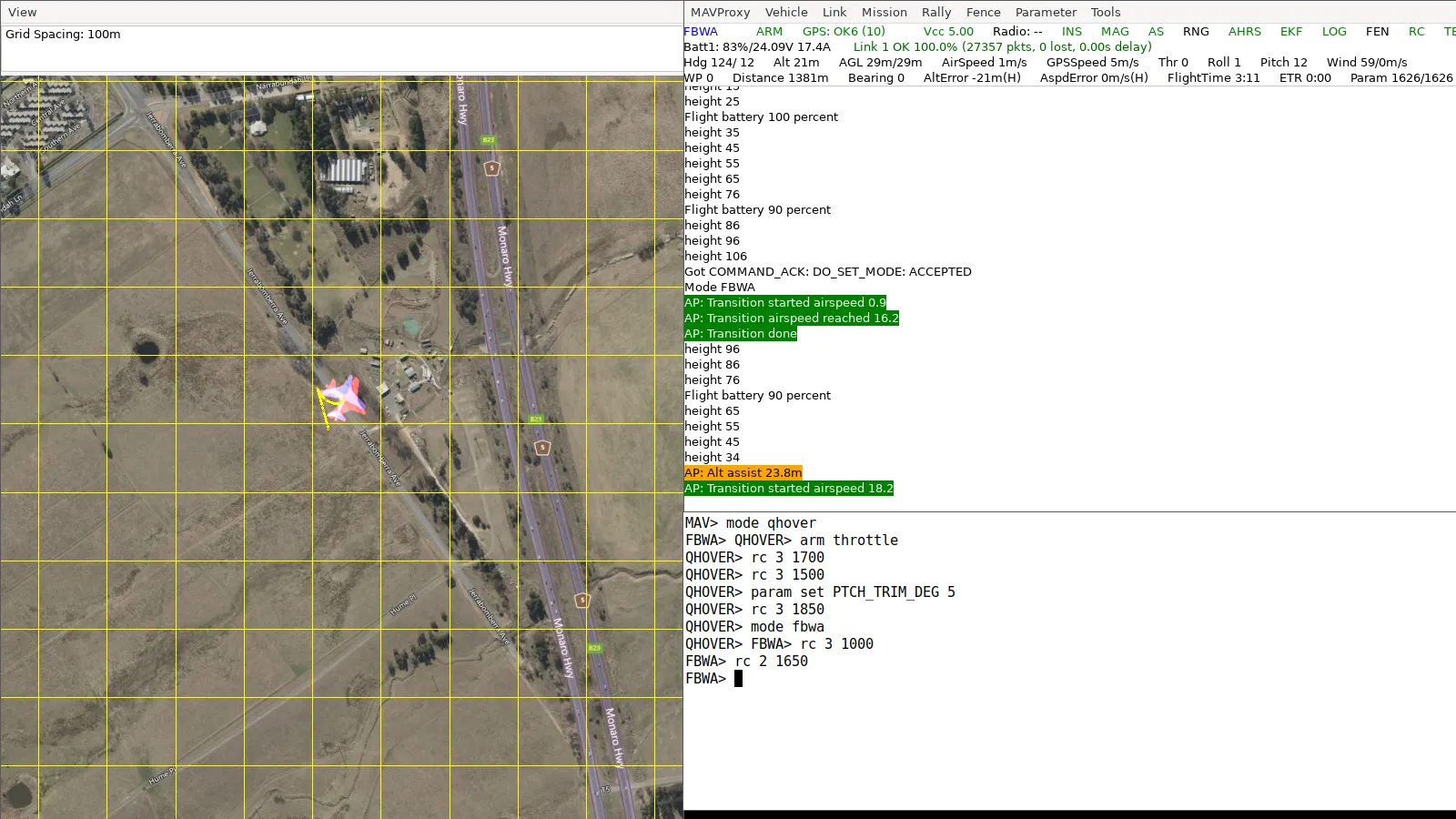Click the GPS: OK6 (10) status
This screenshot has width=1456, height=819.
pos(844,31)
